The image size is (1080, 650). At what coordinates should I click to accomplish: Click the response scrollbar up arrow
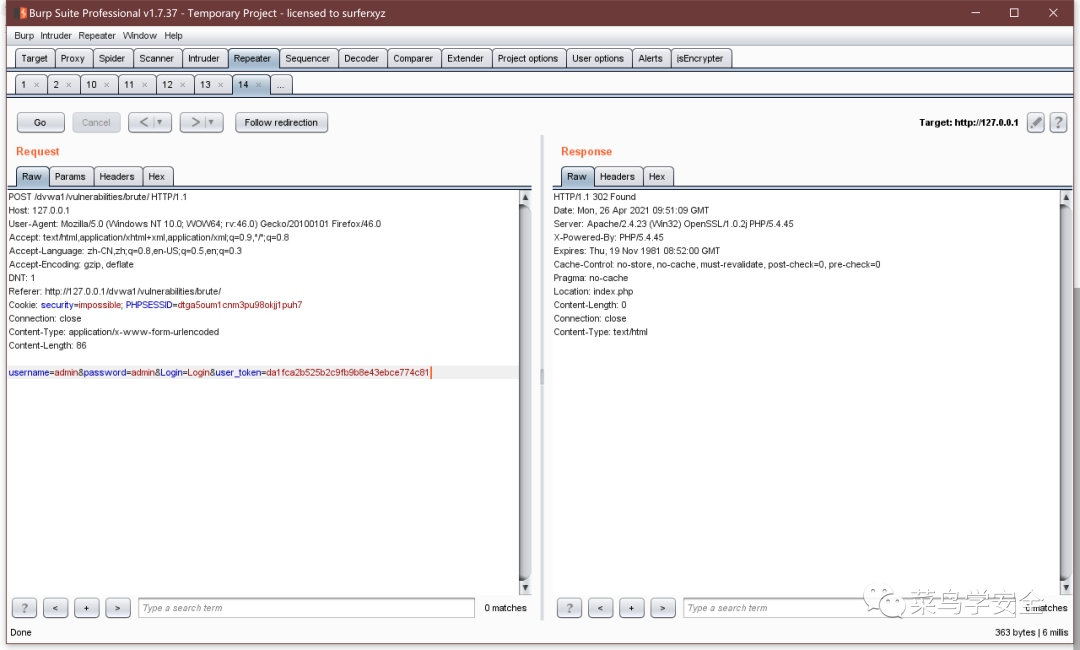pos(1066,198)
